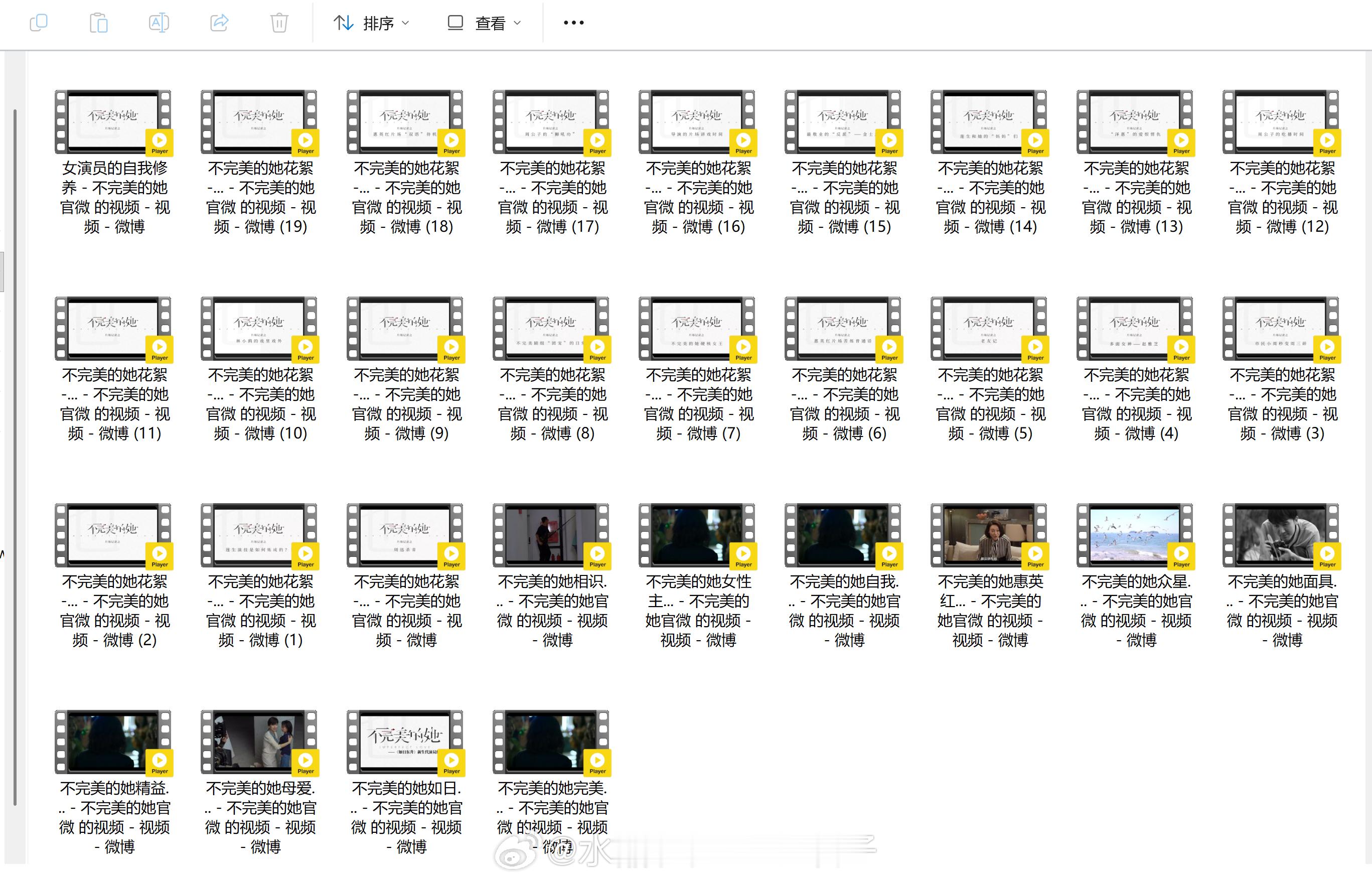
Task: Select video file 不完美的她女性主
Action: click(x=697, y=576)
